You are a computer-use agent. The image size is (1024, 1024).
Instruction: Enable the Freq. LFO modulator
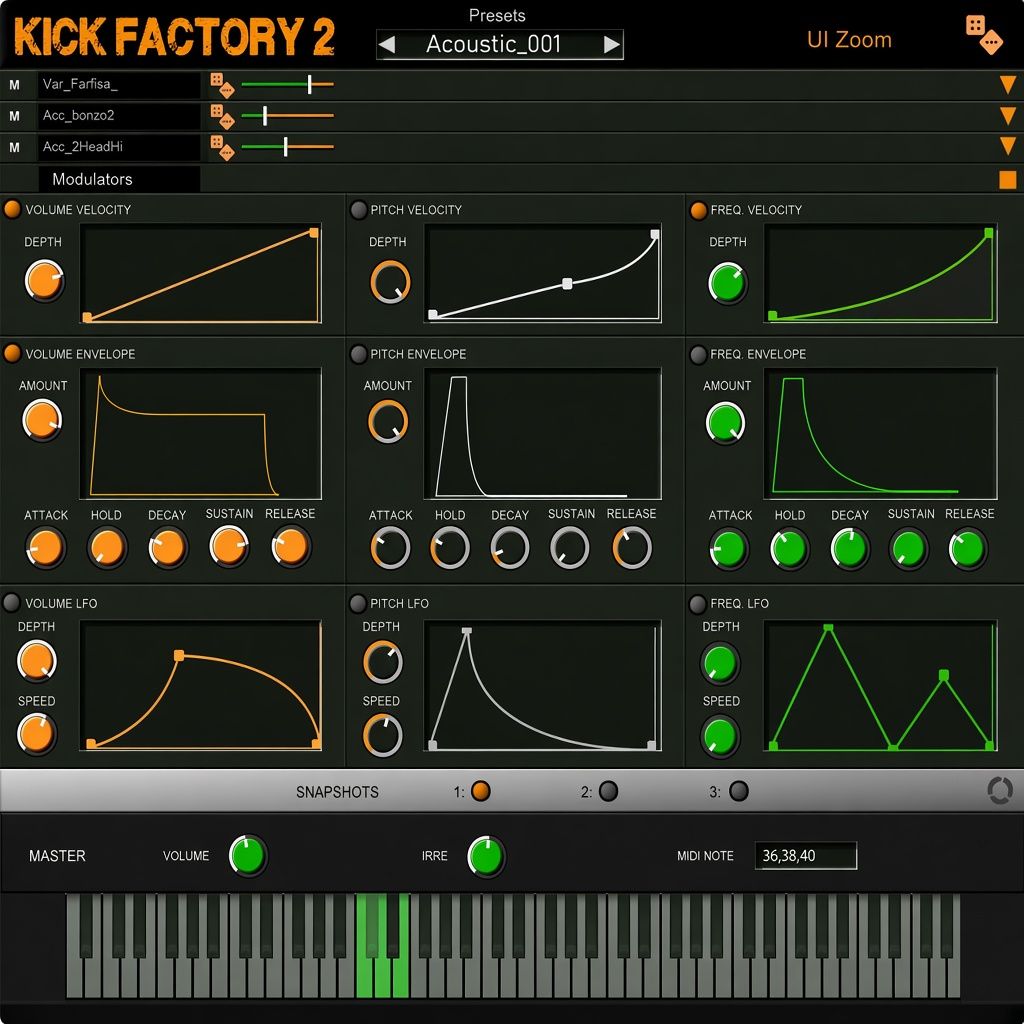(697, 604)
